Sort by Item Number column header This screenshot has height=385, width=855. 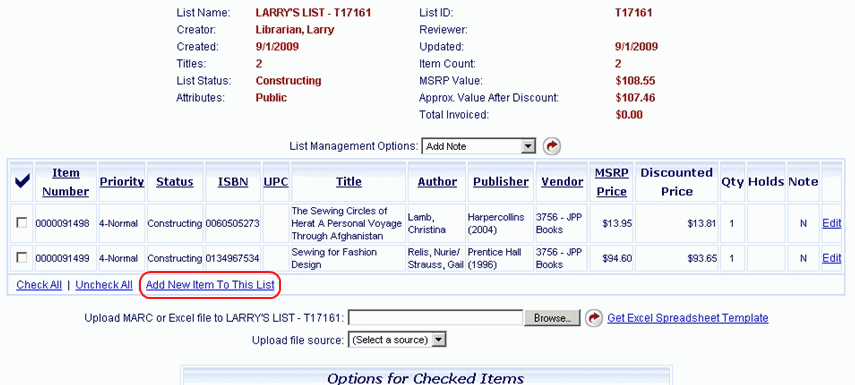click(65, 182)
